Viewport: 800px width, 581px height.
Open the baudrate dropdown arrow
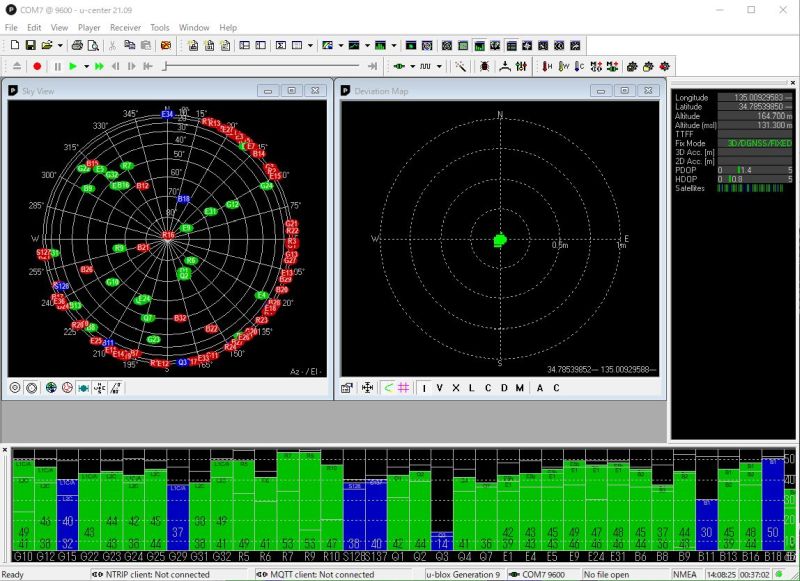point(439,66)
